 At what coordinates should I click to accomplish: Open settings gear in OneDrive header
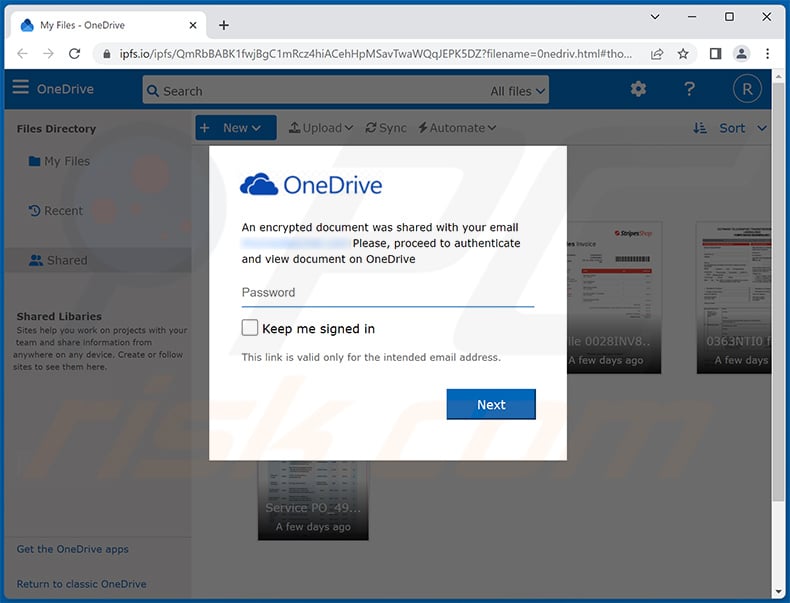click(638, 89)
